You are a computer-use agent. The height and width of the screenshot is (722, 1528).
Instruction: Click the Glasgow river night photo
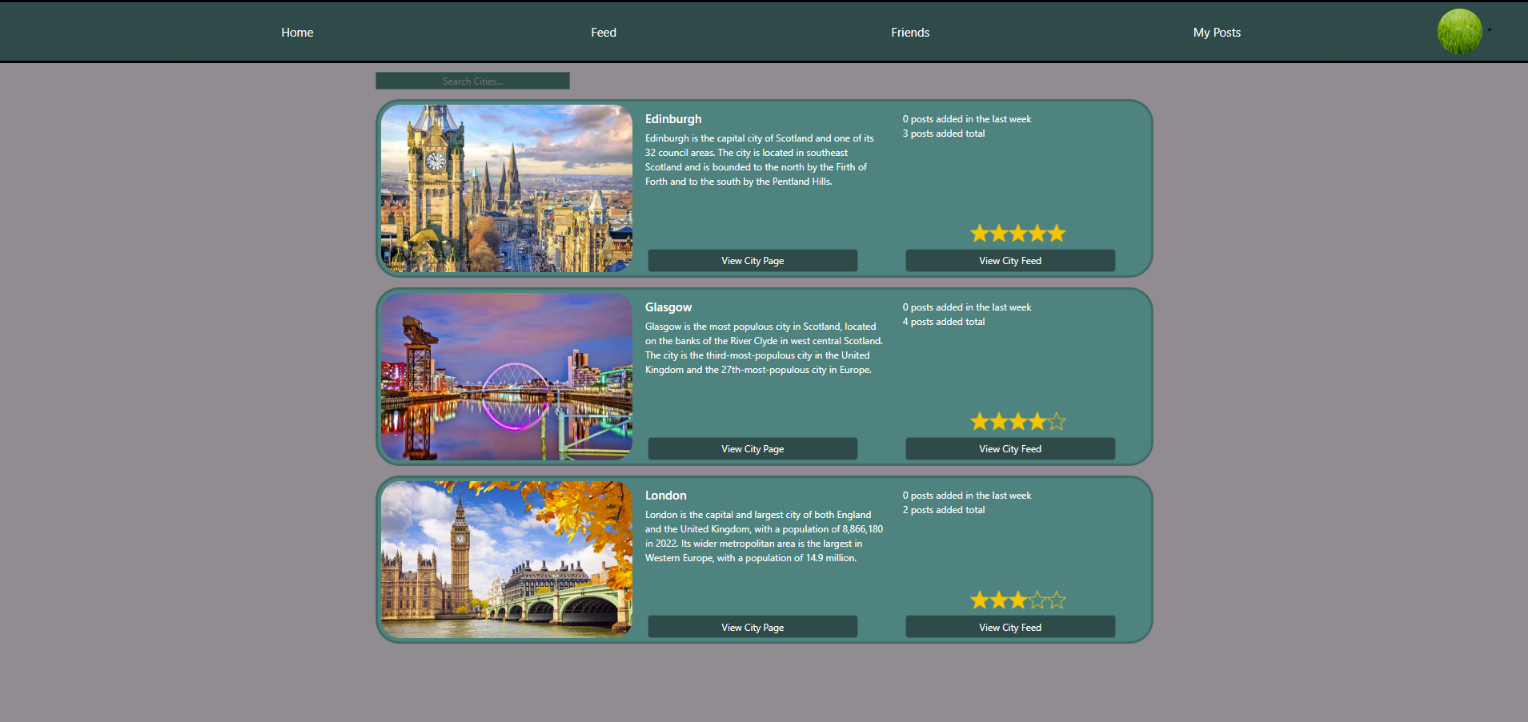click(506, 376)
